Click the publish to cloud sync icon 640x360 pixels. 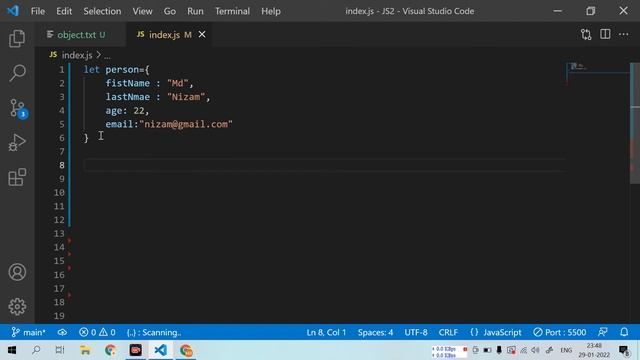(62, 332)
